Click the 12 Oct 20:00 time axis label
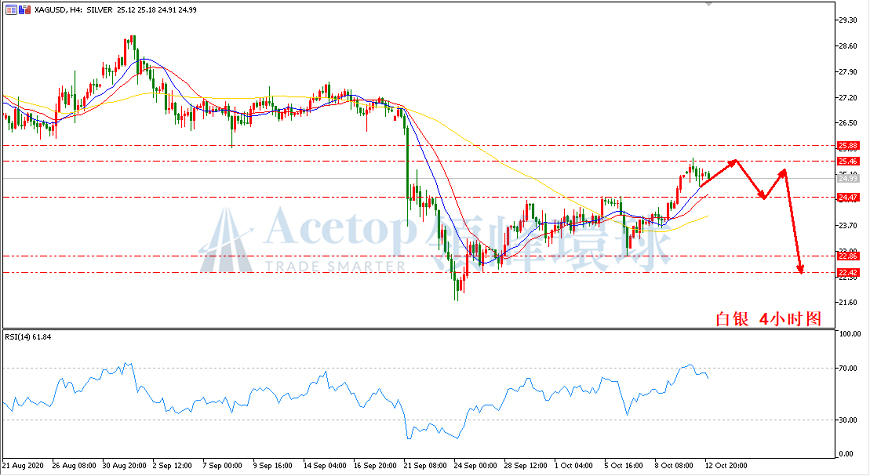Image resolution: width=870 pixels, height=476 pixels. click(726, 465)
